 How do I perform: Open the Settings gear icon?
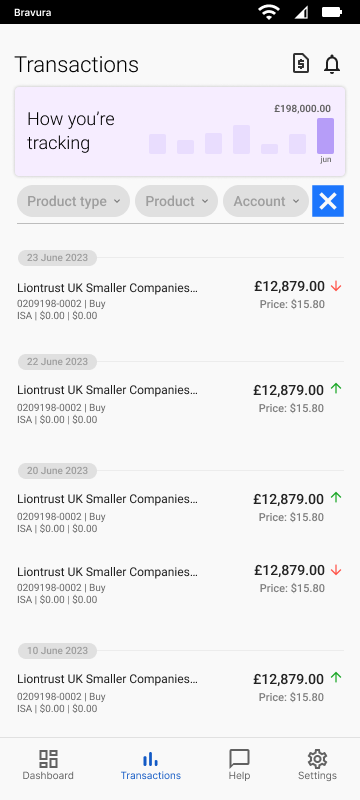(x=317, y=759)
